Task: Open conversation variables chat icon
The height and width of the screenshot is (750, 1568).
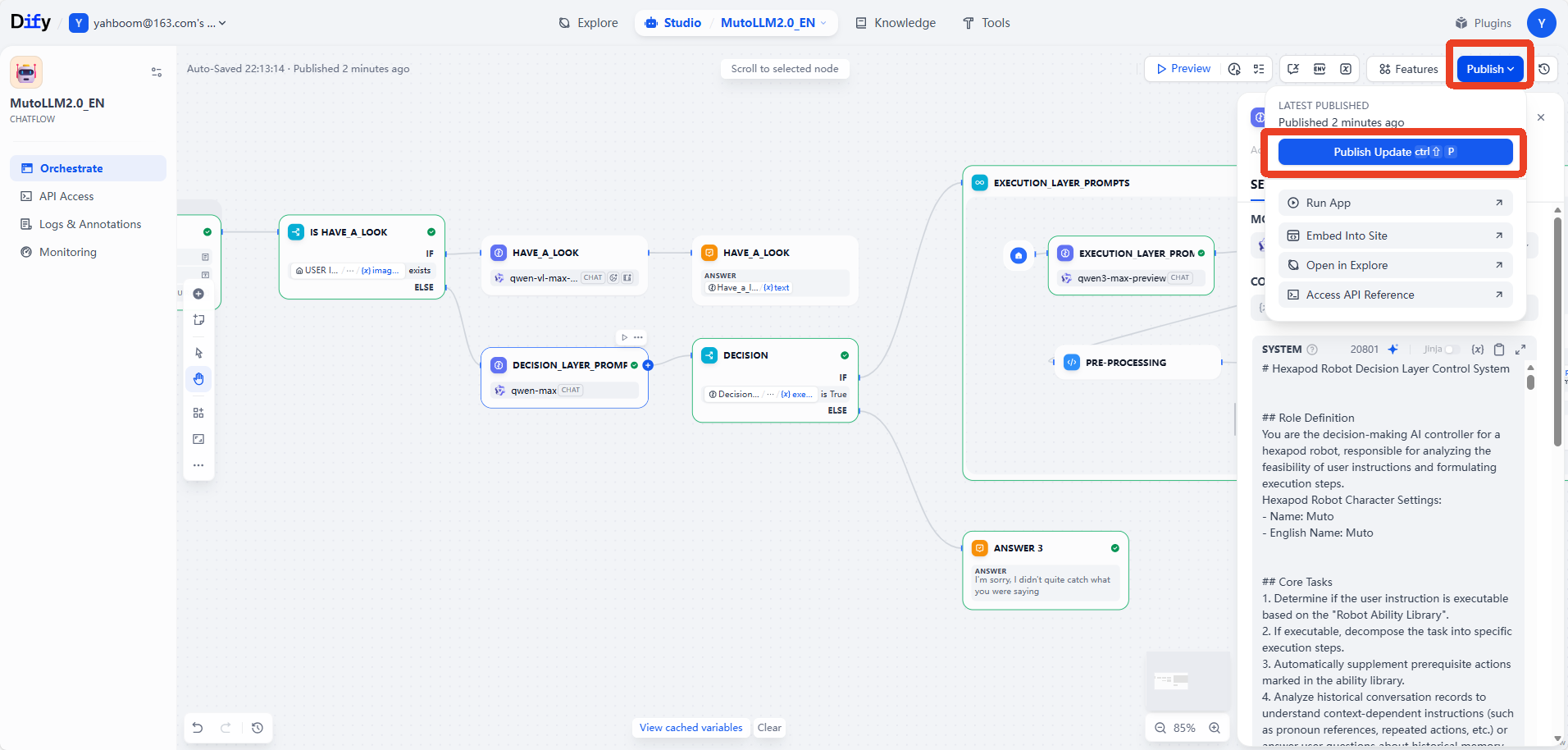Action: 1293,69
